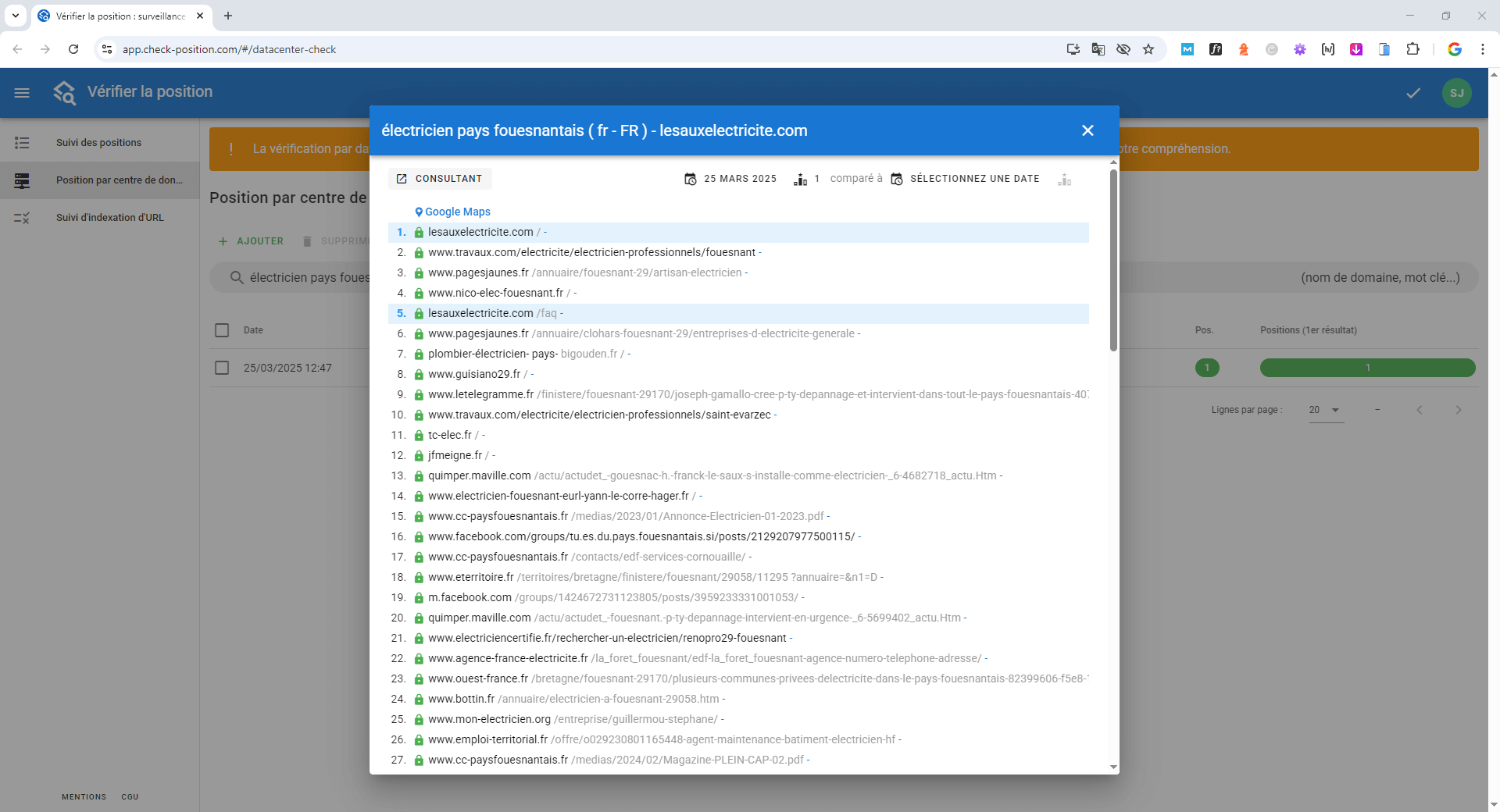Image resolution: width=1500 pixels, height=812 pixels.
Task: Go to previous page with left chevron
Action: point(1420,410)
